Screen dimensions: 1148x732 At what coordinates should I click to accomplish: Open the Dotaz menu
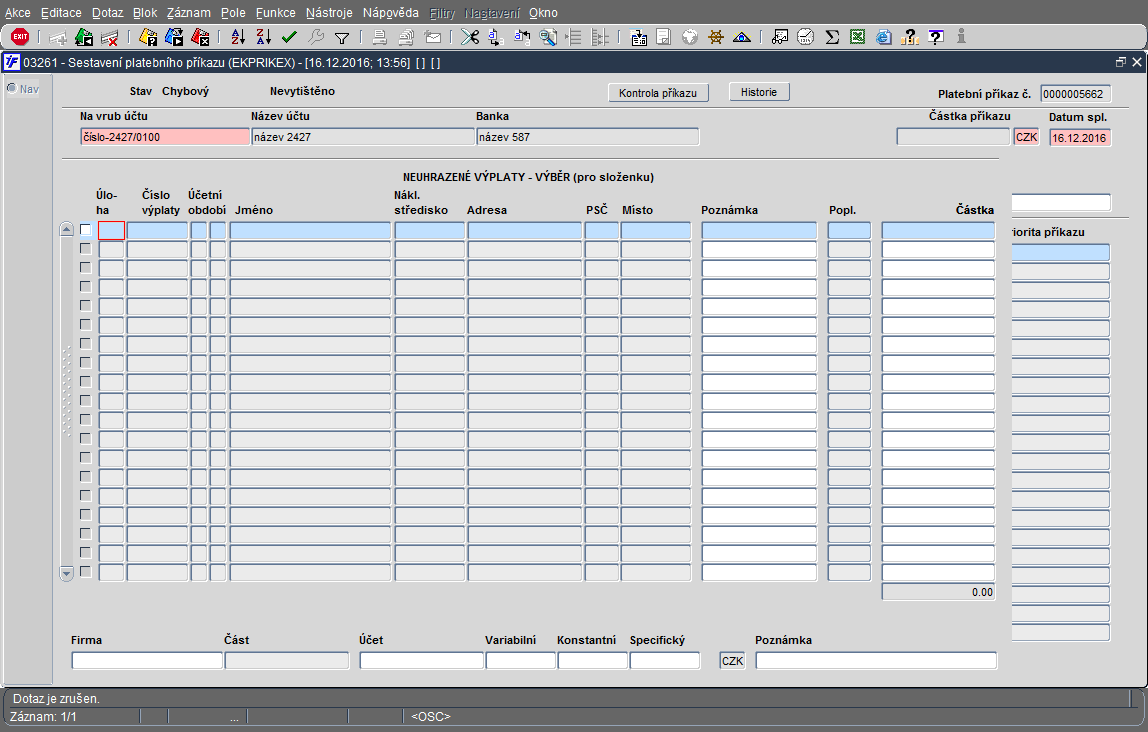pyautogui.click(x=108, y=12)
